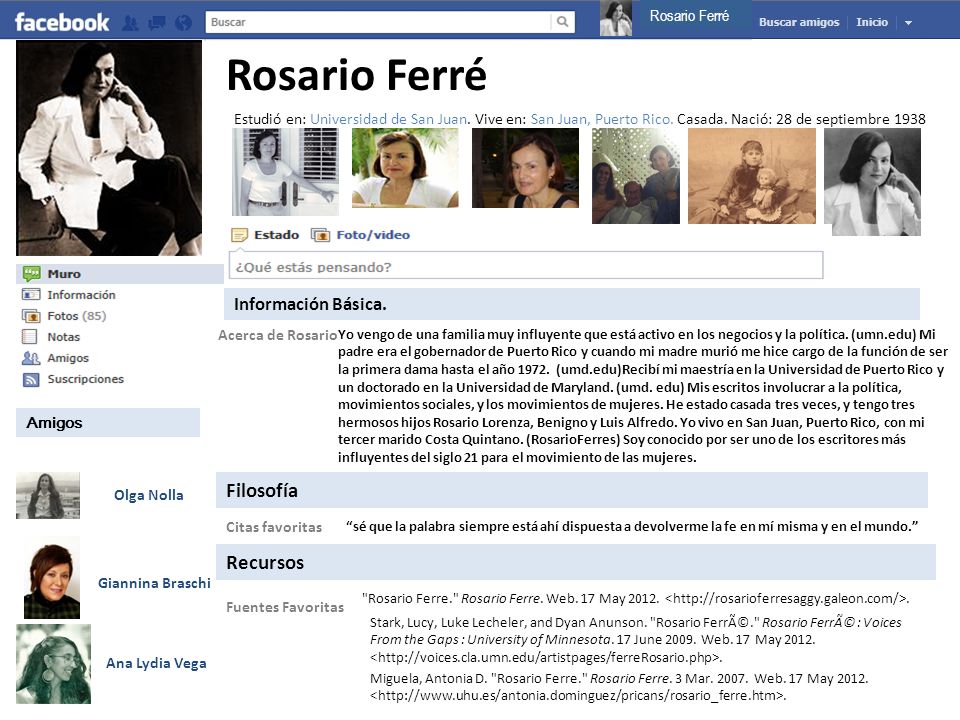Open Suscripciones in the left sidebar

pos(86,379)
